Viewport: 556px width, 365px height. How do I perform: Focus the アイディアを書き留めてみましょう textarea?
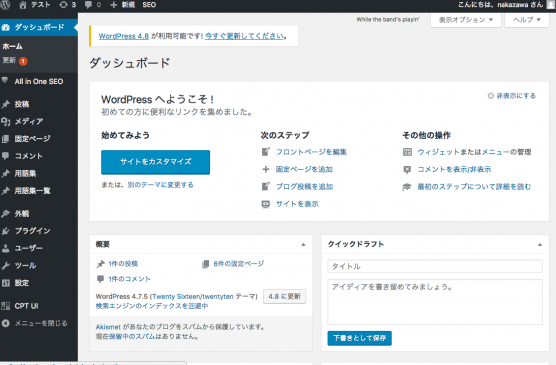pyautogui.click(x=435, y=302)
